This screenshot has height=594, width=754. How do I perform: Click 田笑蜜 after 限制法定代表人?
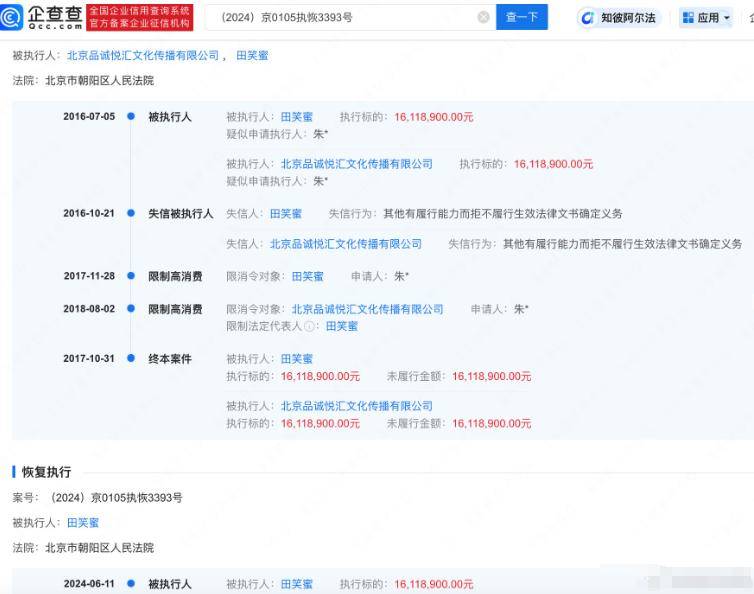[x=342, y=326]
